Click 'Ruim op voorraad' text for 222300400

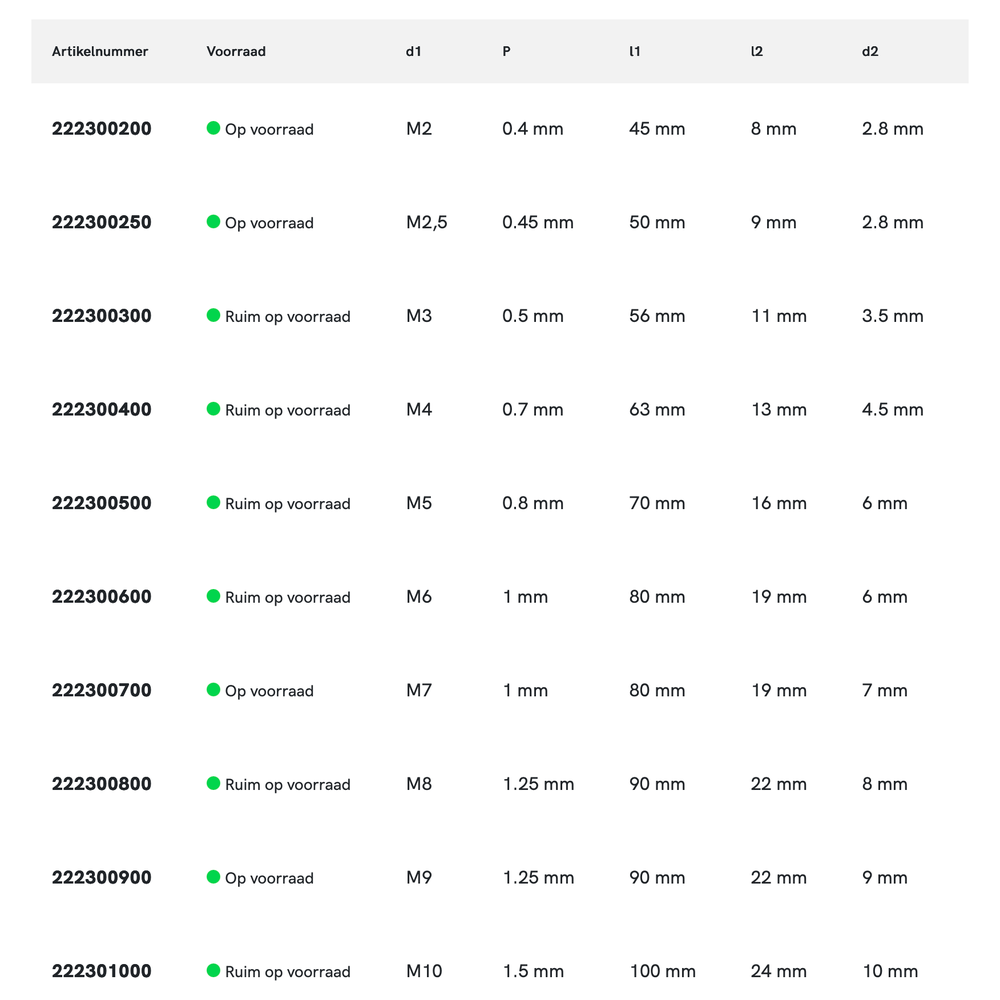point(288,410)
